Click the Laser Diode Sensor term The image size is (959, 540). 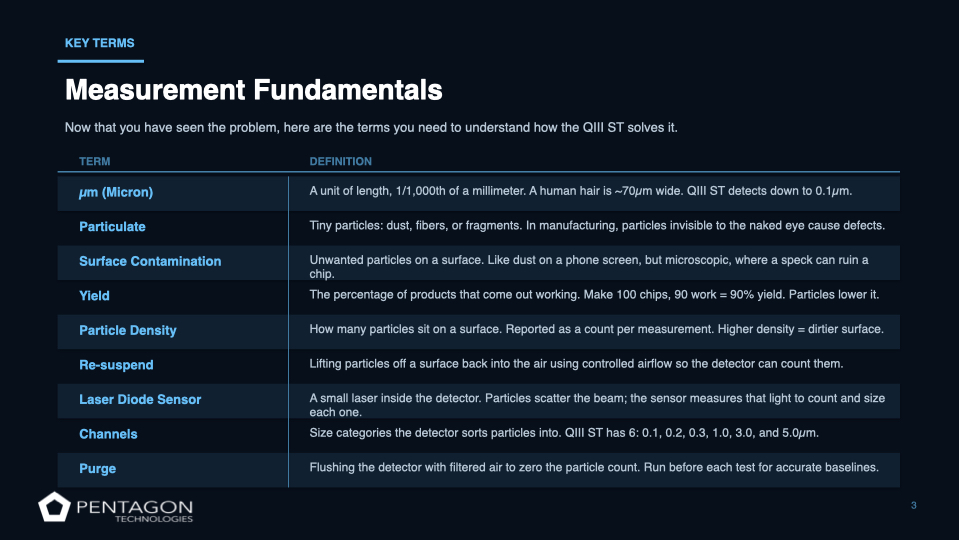click(x=140, y=399)
